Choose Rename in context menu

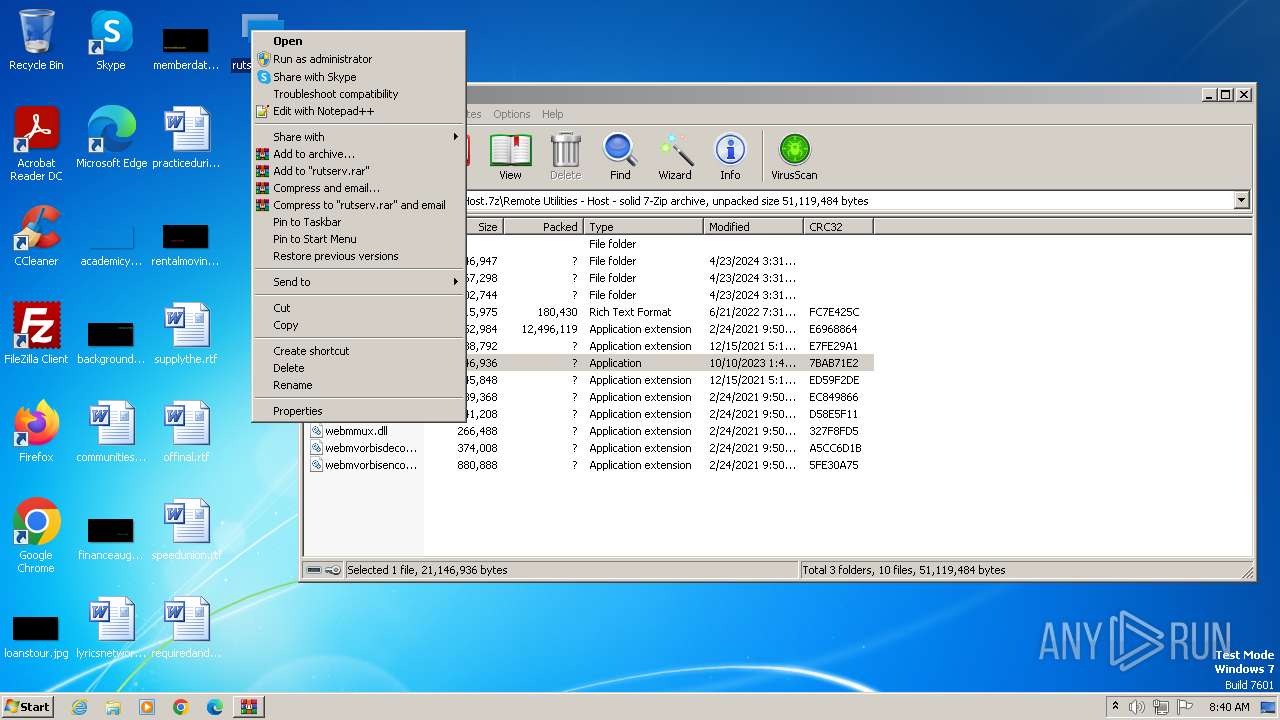359,385
